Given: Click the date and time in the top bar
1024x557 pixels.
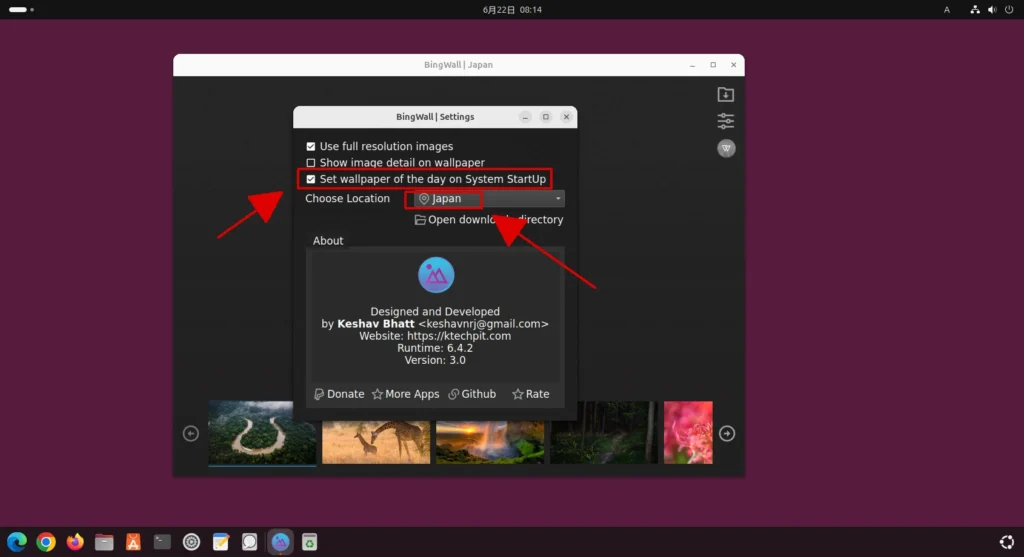Looking at the screenshot, I should click(512, 10).
